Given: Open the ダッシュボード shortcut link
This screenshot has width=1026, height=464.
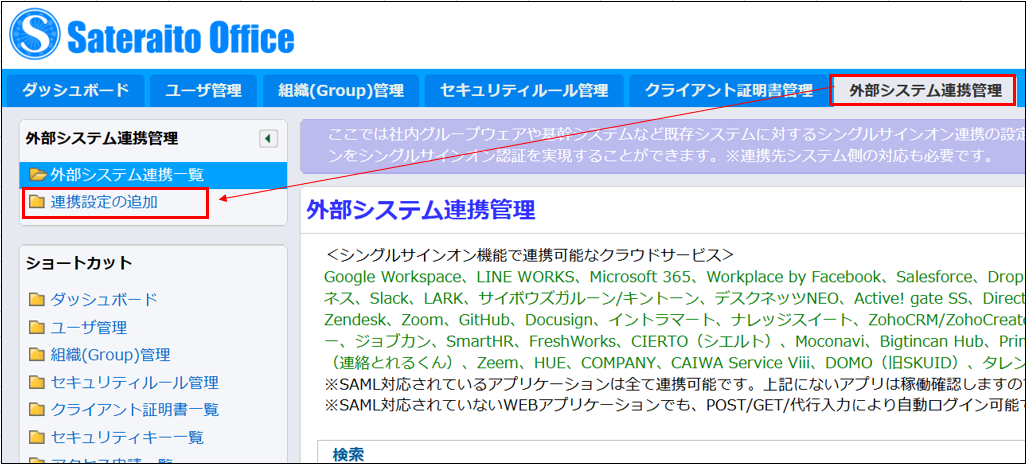Looking at the screenshot, I should tap(104, 300).
